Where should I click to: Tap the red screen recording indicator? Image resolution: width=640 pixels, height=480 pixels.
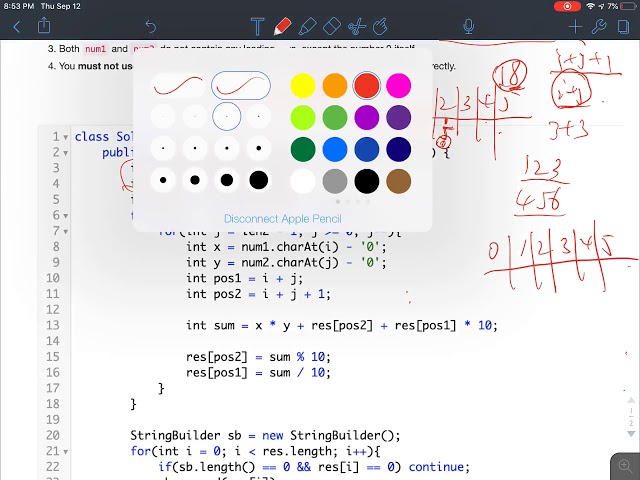point(567,6)
